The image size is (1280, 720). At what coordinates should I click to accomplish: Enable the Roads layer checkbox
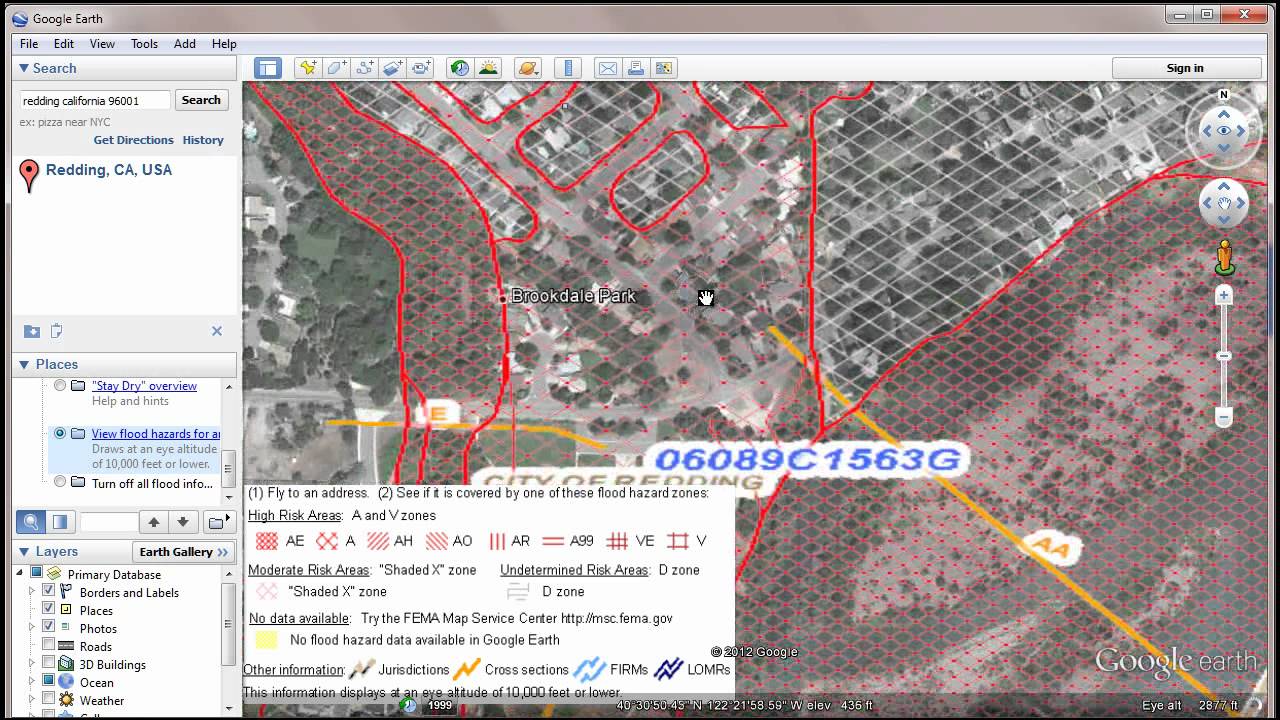[48, 646]
